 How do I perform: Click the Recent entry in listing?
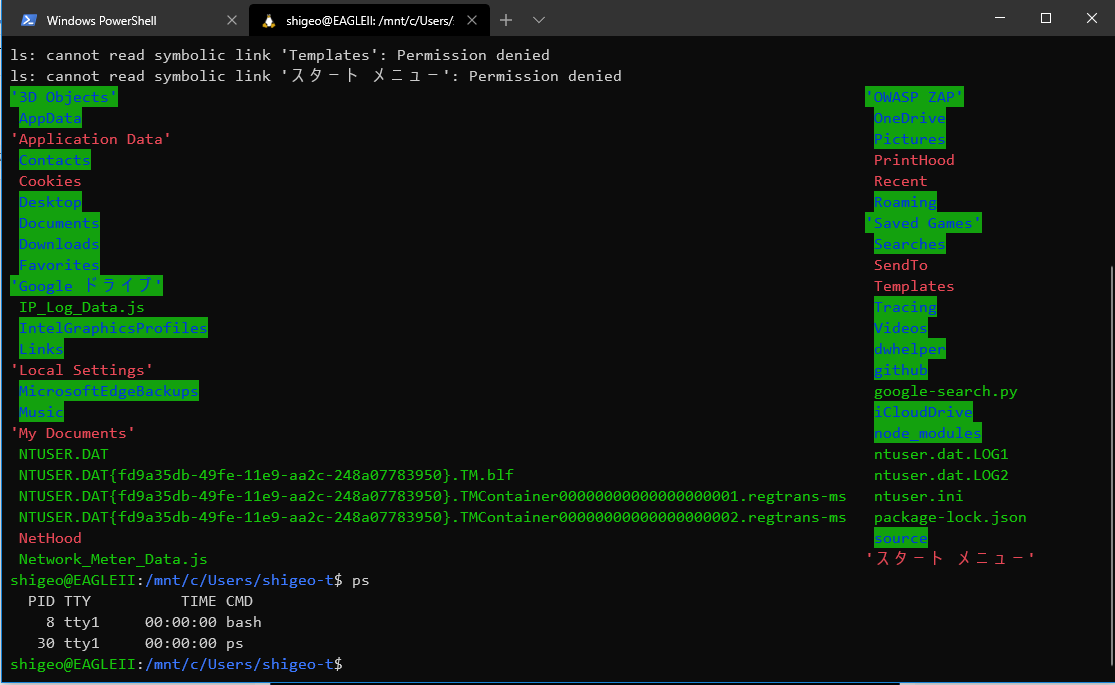901,181
